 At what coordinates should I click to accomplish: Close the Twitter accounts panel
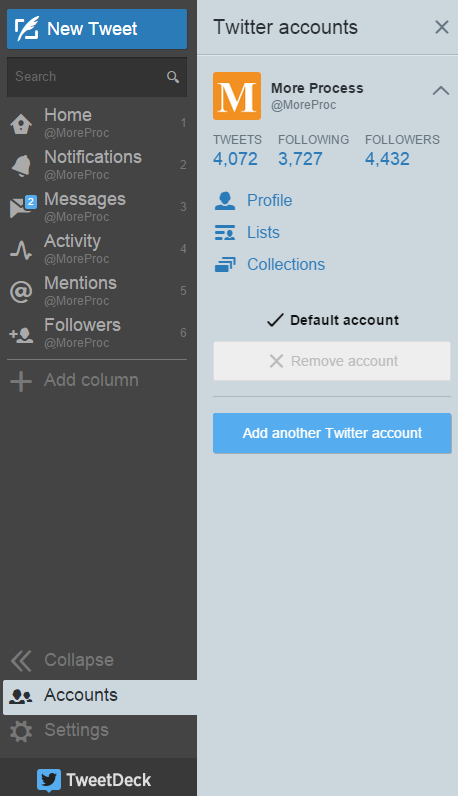(442, 27)
